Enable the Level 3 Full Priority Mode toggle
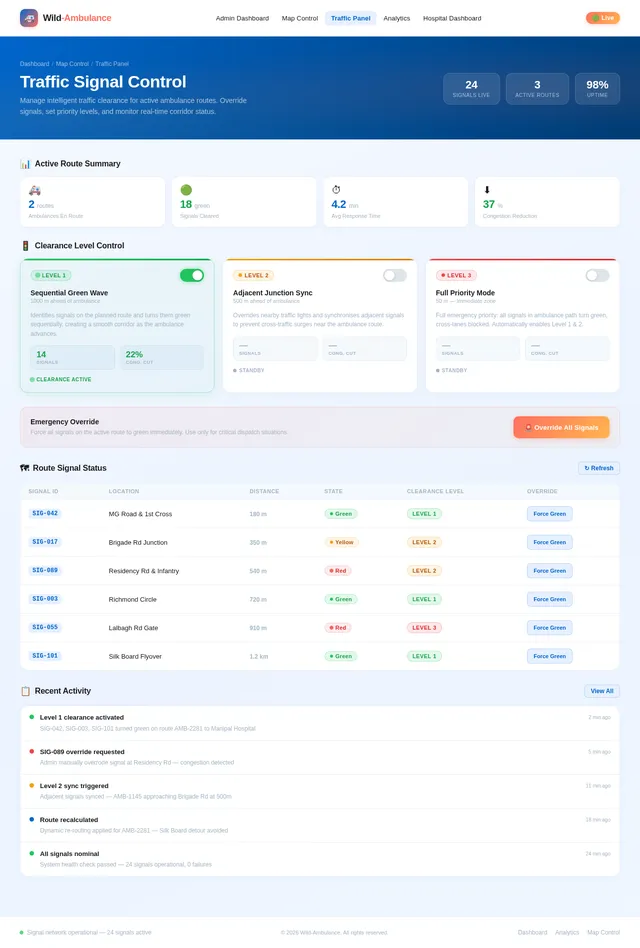The width and height of the screenshot is (640, 948). (597, 275)
